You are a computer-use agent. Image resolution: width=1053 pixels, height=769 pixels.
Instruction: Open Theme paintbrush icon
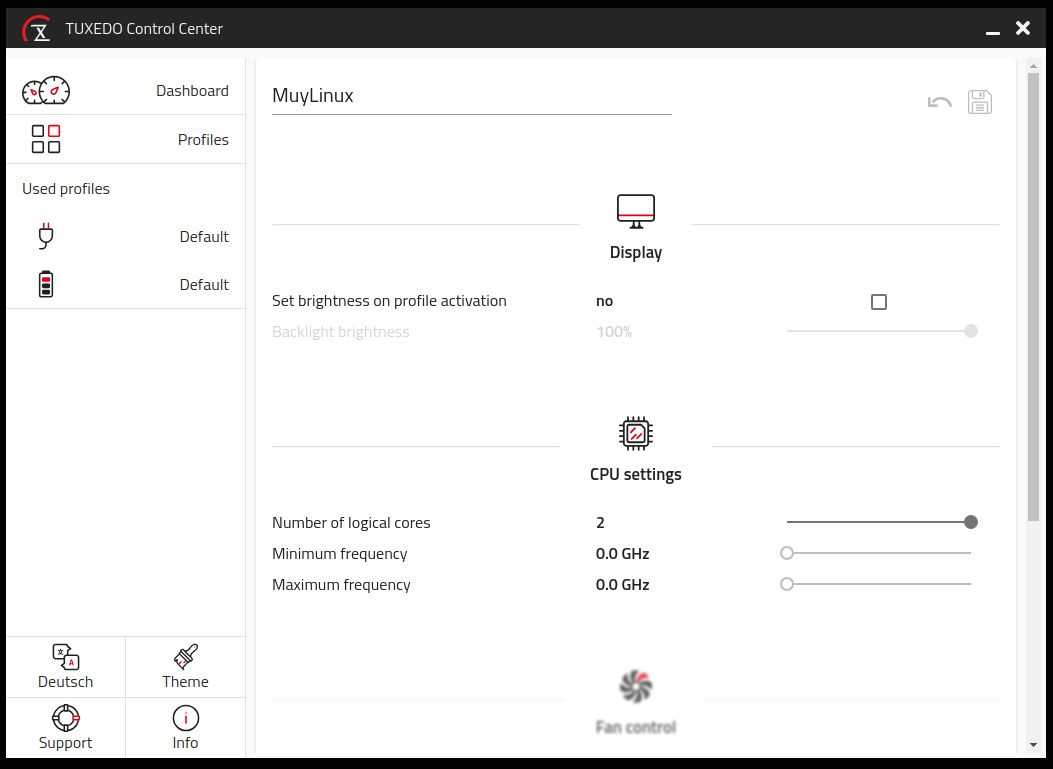pos(185,657)
